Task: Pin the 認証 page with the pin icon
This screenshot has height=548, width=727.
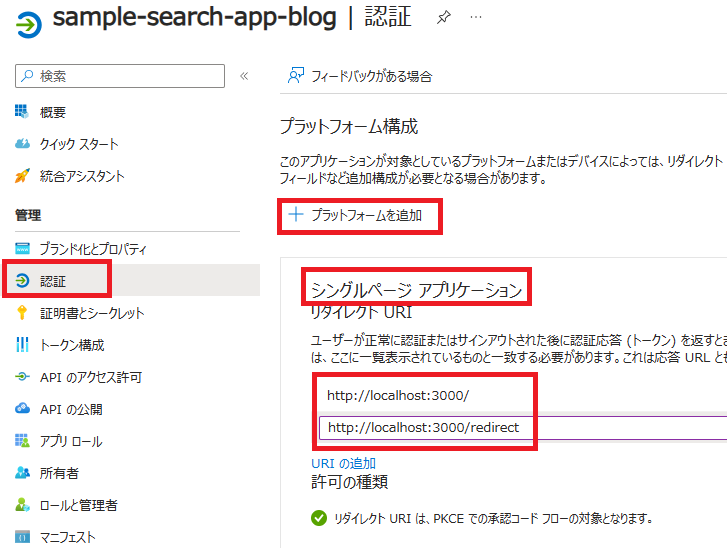Action: (444, 18)
